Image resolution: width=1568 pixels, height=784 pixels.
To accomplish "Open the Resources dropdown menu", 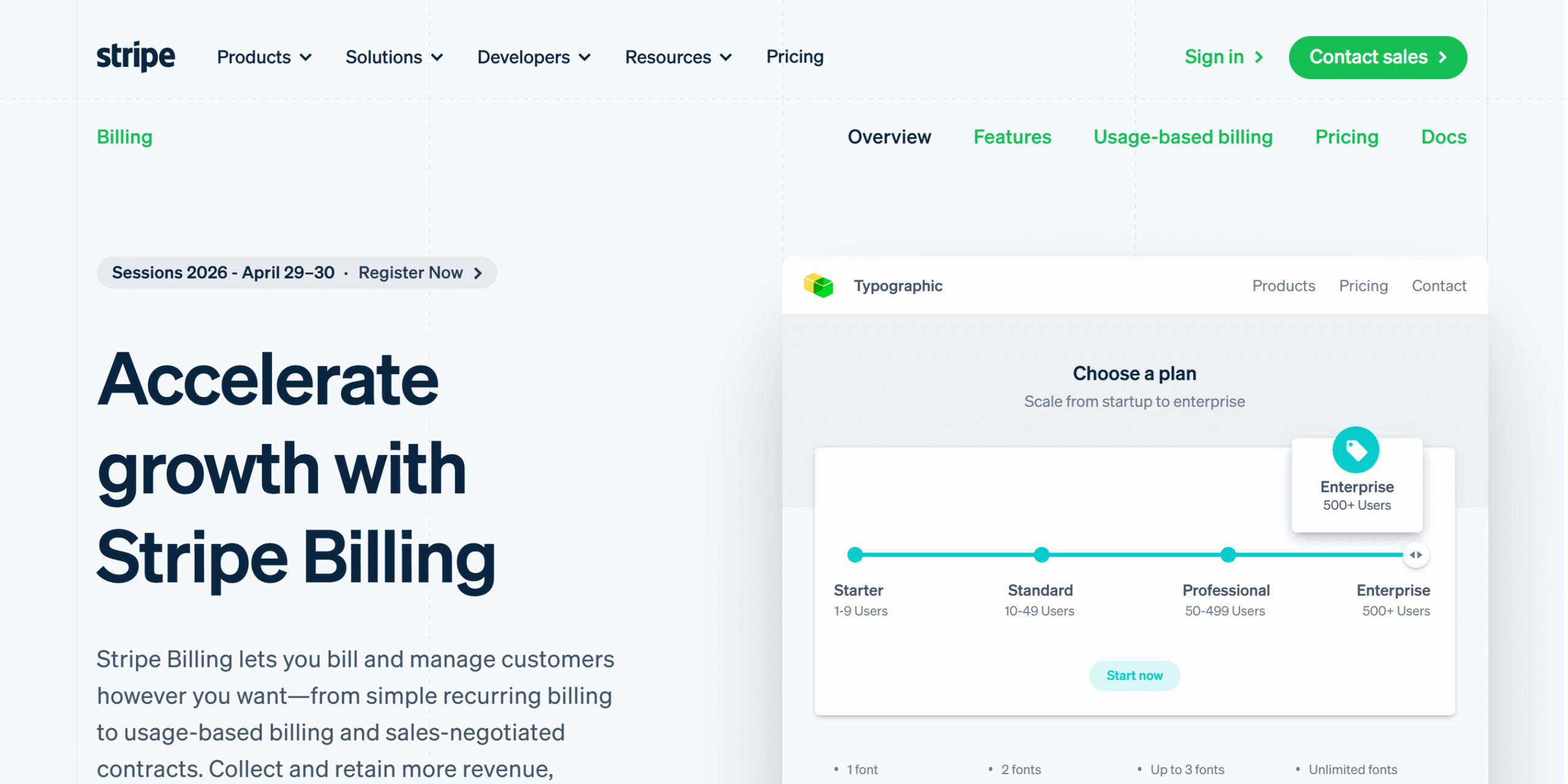I will pyautogui.click(x=679, y=57).
